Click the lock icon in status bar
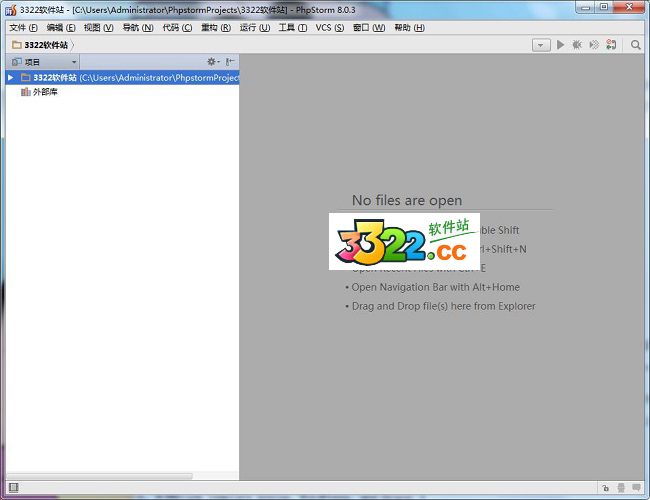The width and height of the screenshot is (650, 500). point(606,488)
